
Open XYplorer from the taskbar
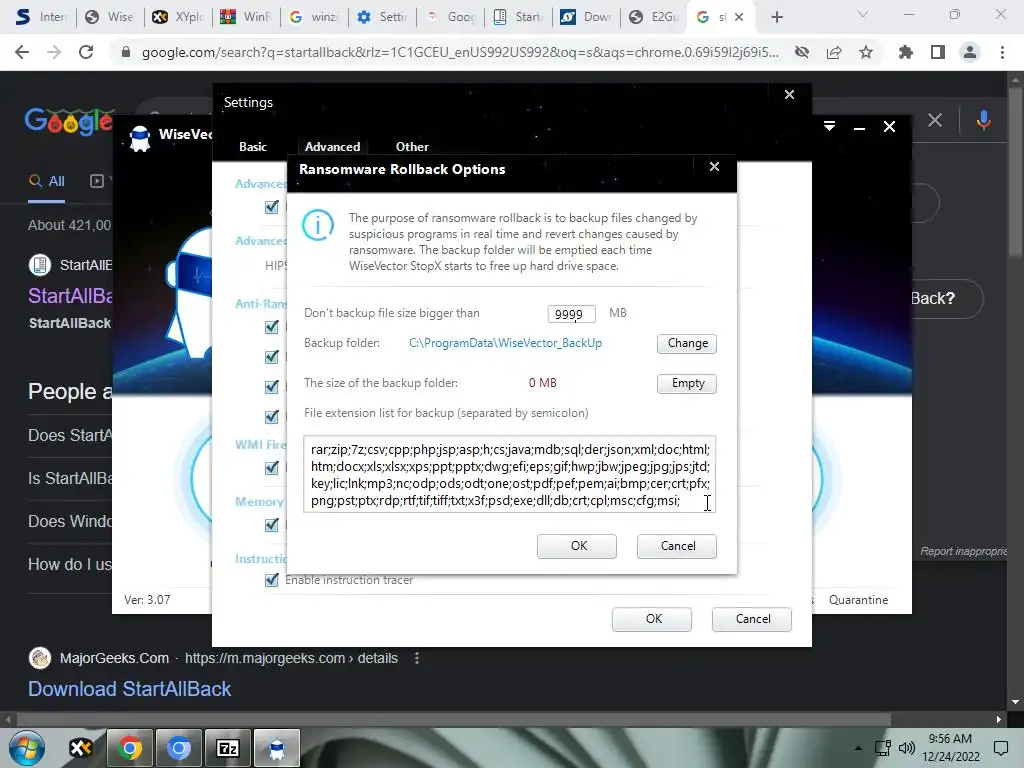pos(81,748)
